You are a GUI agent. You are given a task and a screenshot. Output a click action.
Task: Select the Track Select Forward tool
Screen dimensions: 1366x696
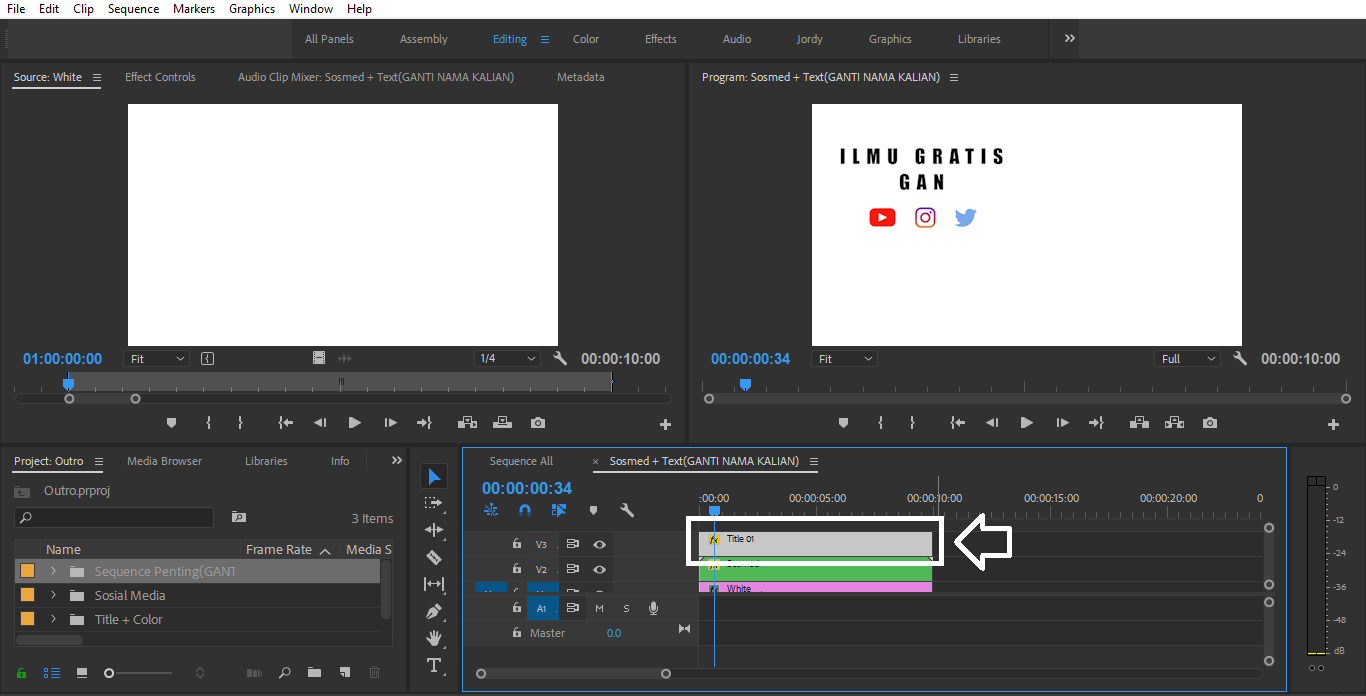pyautogui.click(x=434, y=503)
